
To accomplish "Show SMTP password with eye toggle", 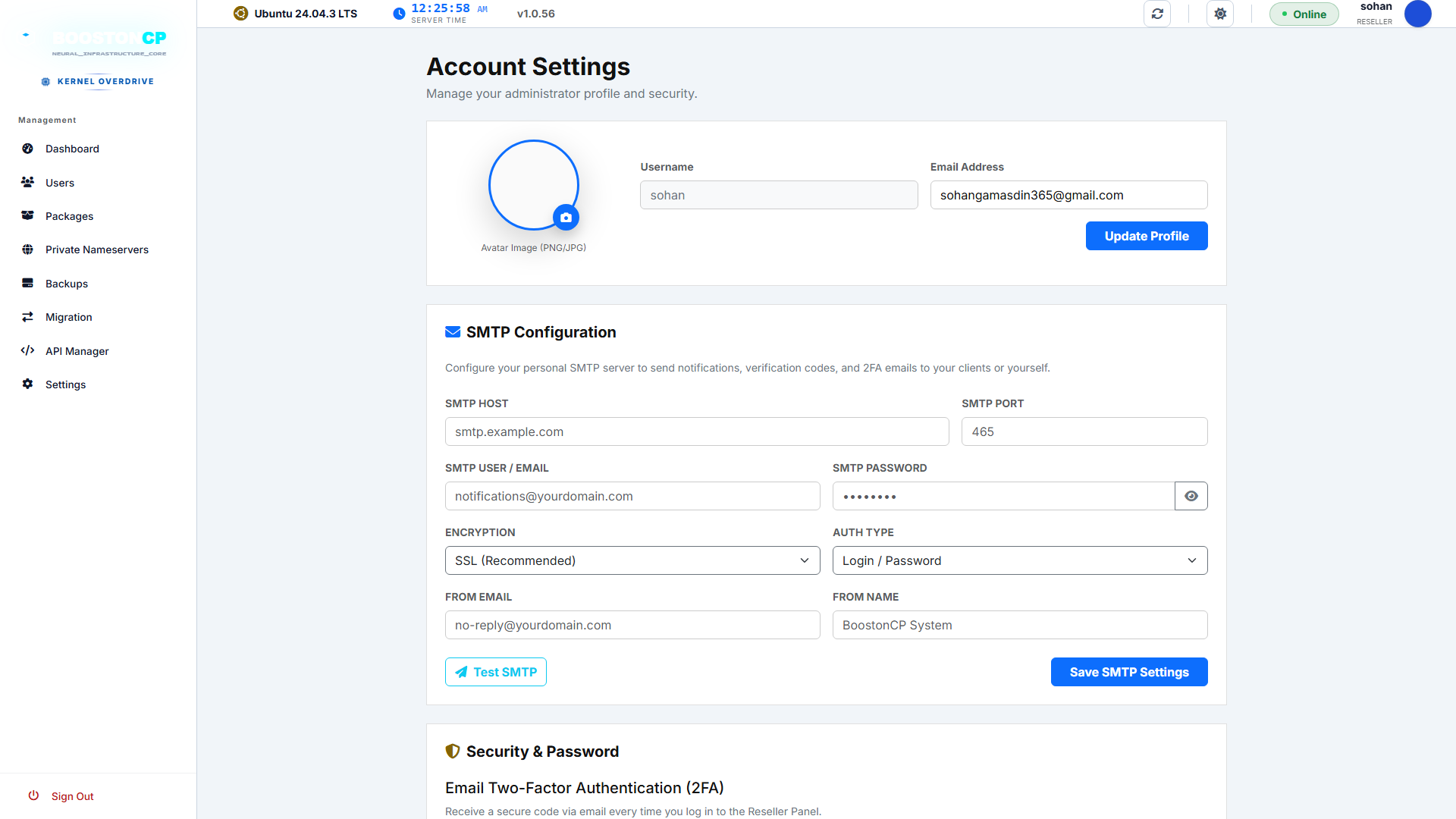I will (1191, 496).
